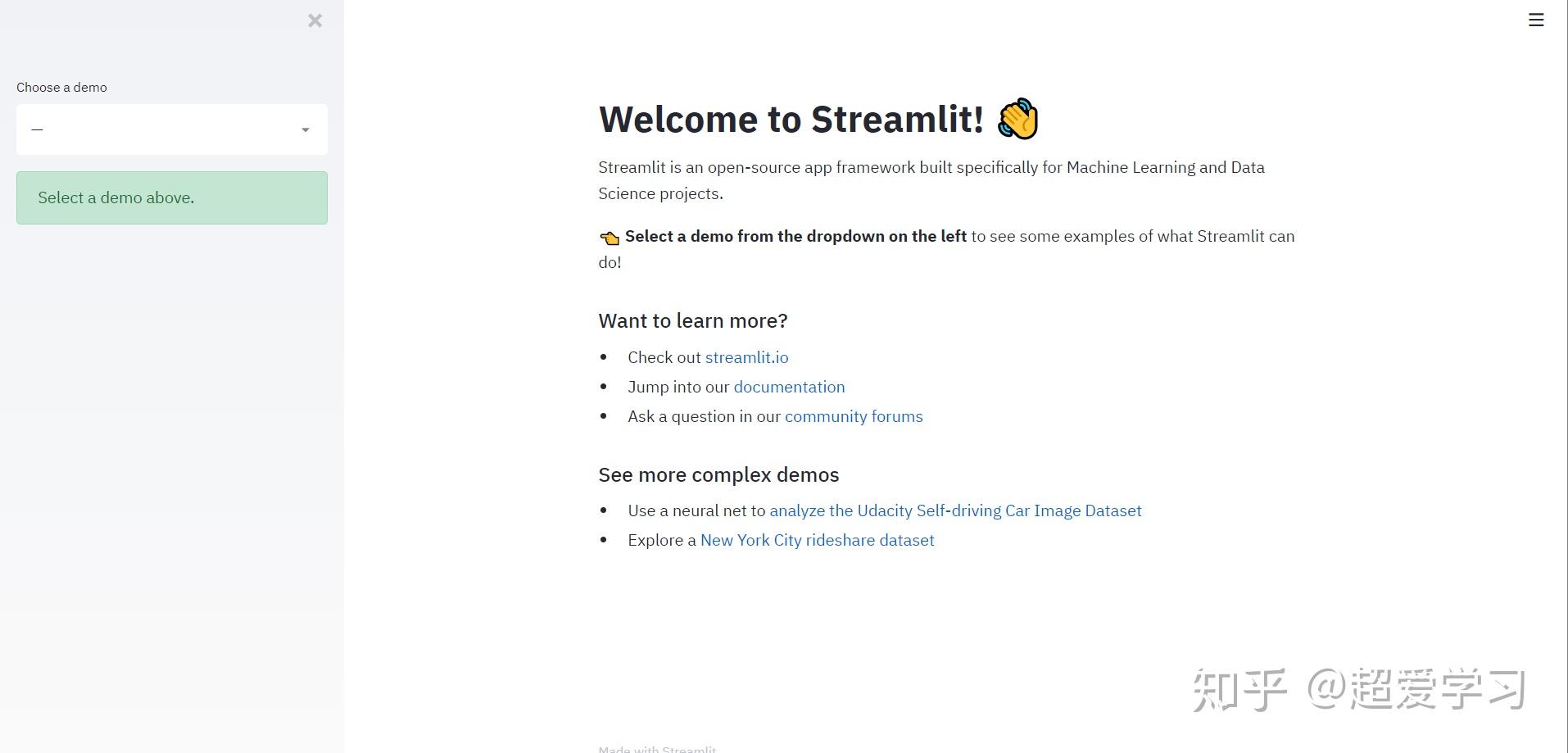Close the sidebar with the X icon

(315, 20)
